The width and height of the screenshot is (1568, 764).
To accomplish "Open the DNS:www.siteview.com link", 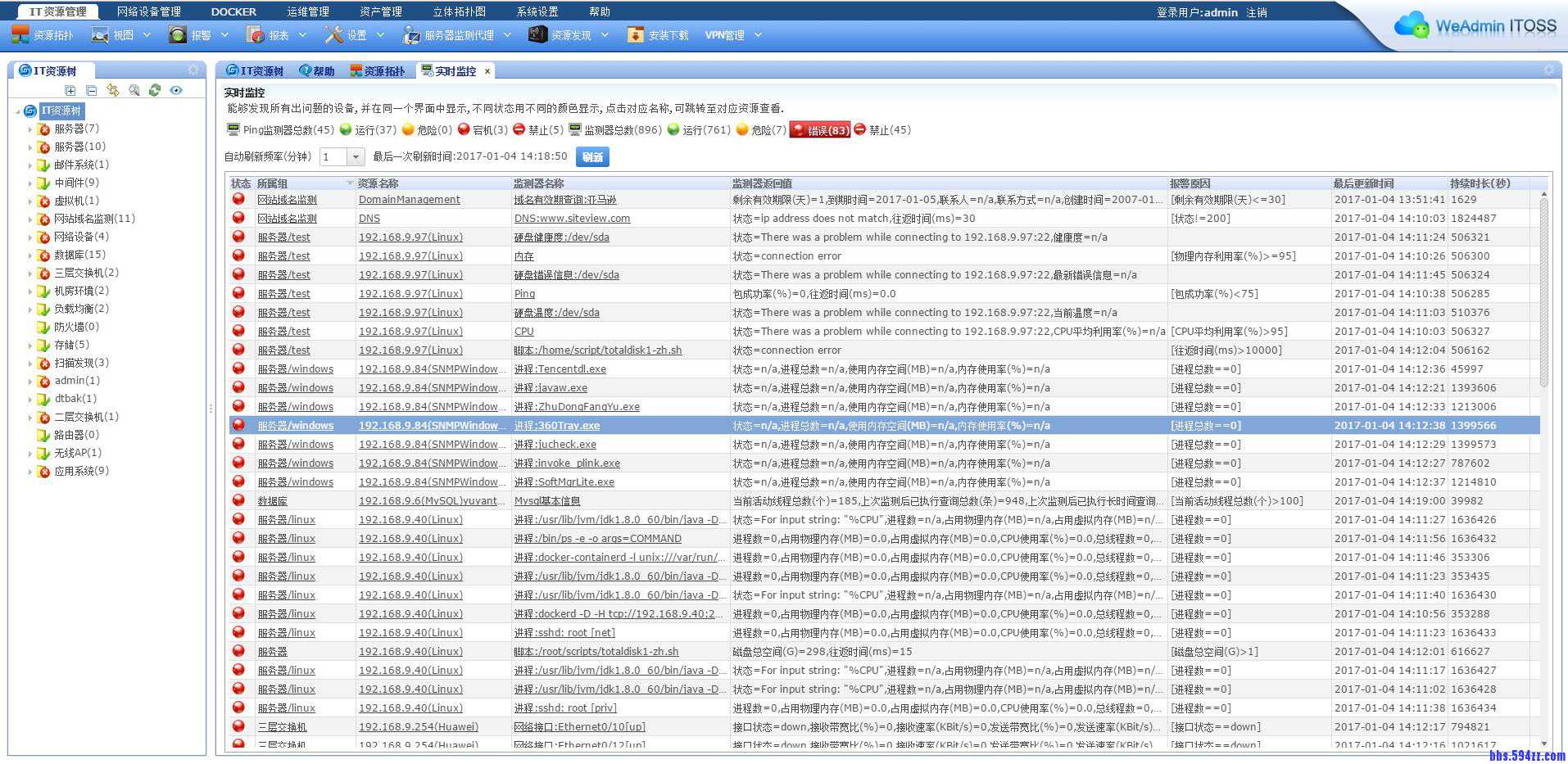I will click(571, 218).
